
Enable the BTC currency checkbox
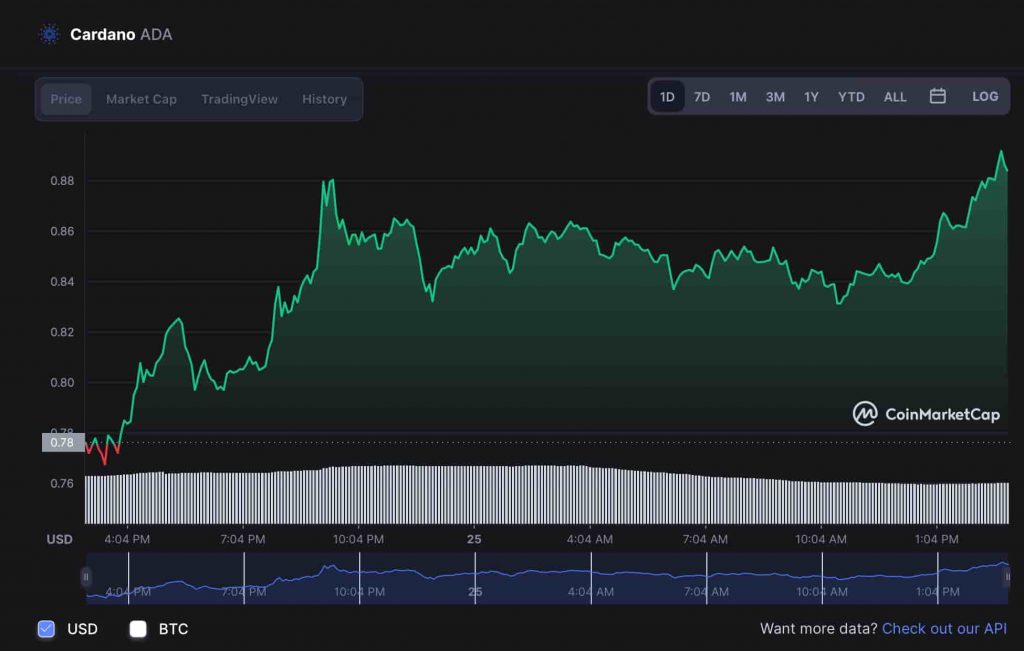(x=138, y=629)
